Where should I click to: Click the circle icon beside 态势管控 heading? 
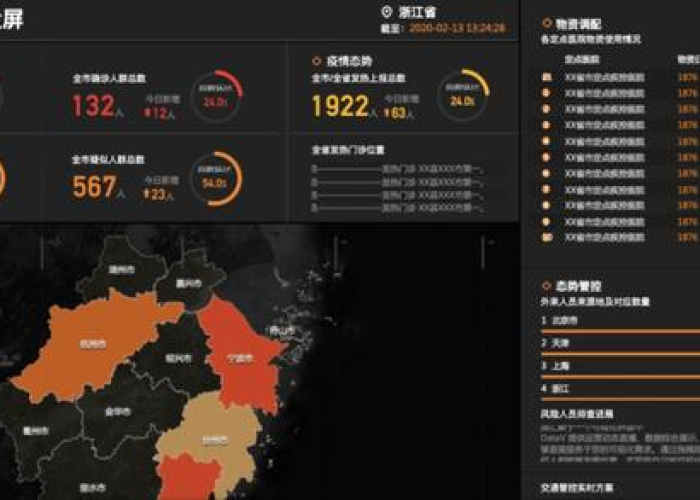pyautogui.click(x=546, y=285)
